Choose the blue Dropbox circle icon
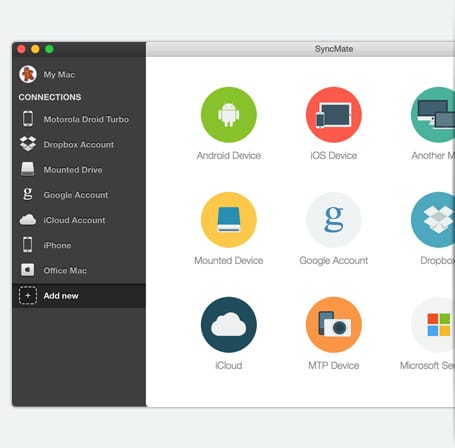 (x=433, y=220)
